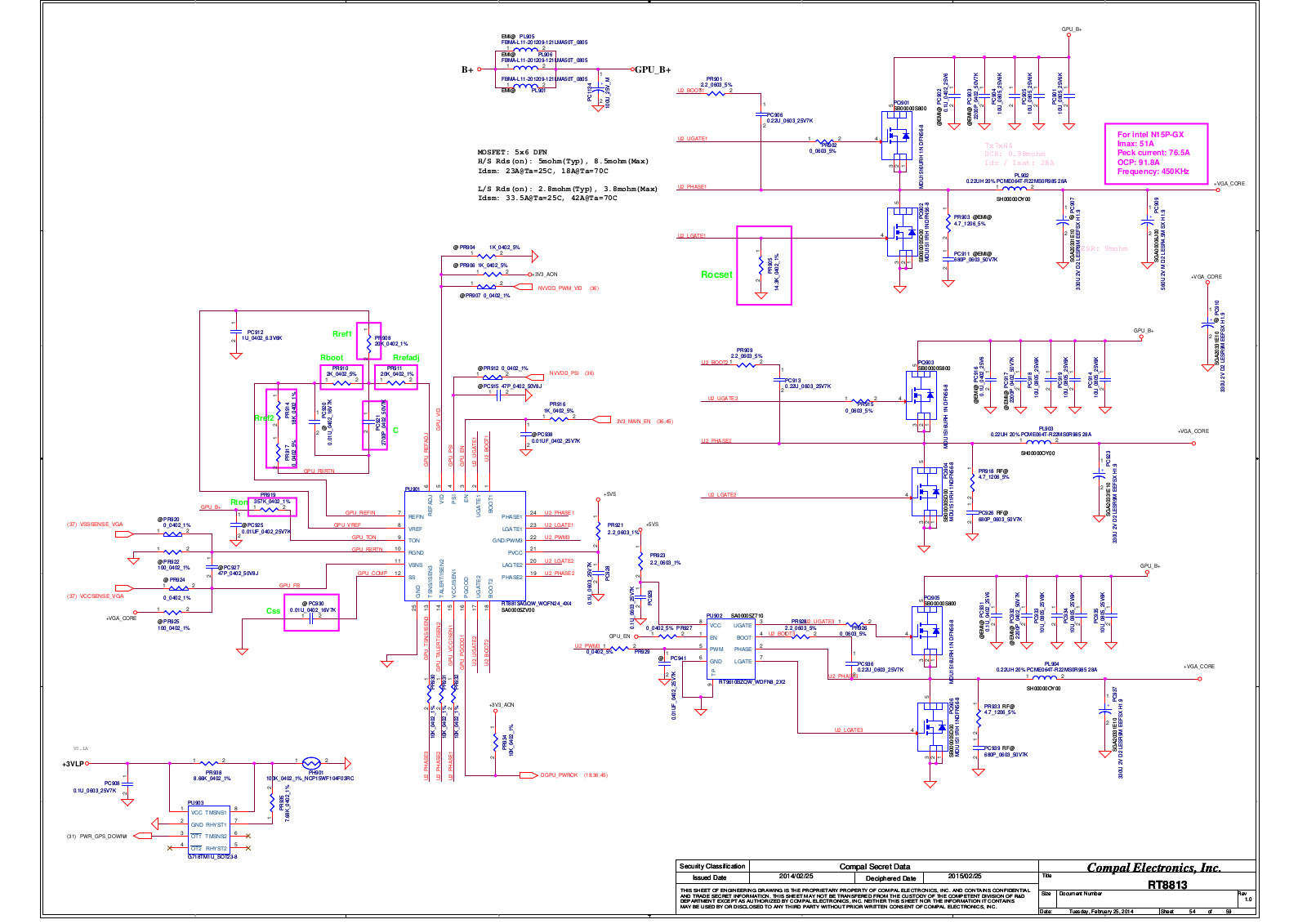Click the PC906 capacitor designator

click(774, 115)
